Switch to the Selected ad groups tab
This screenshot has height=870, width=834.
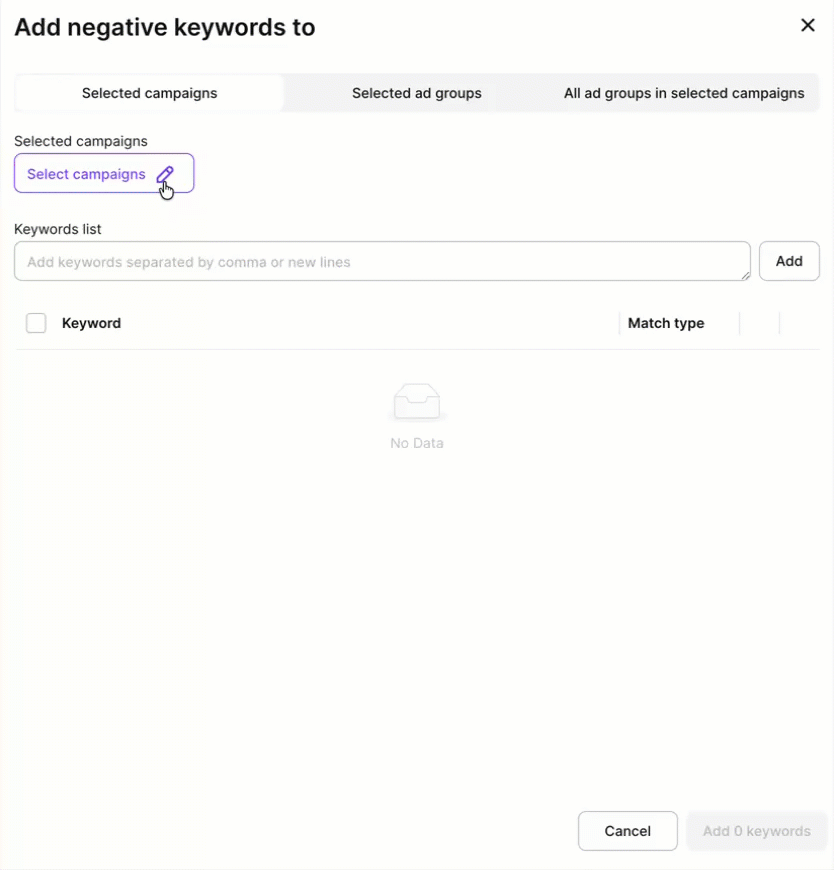click(417, 93)
